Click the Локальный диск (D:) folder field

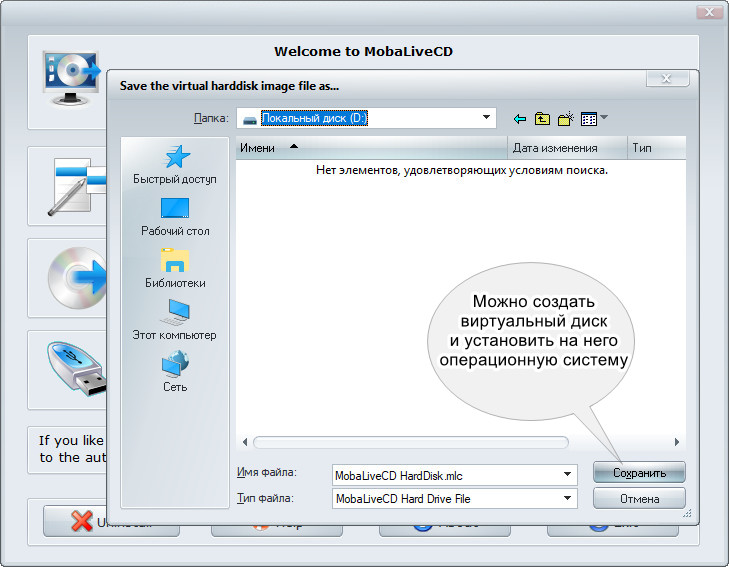click(x=366, y=118)
